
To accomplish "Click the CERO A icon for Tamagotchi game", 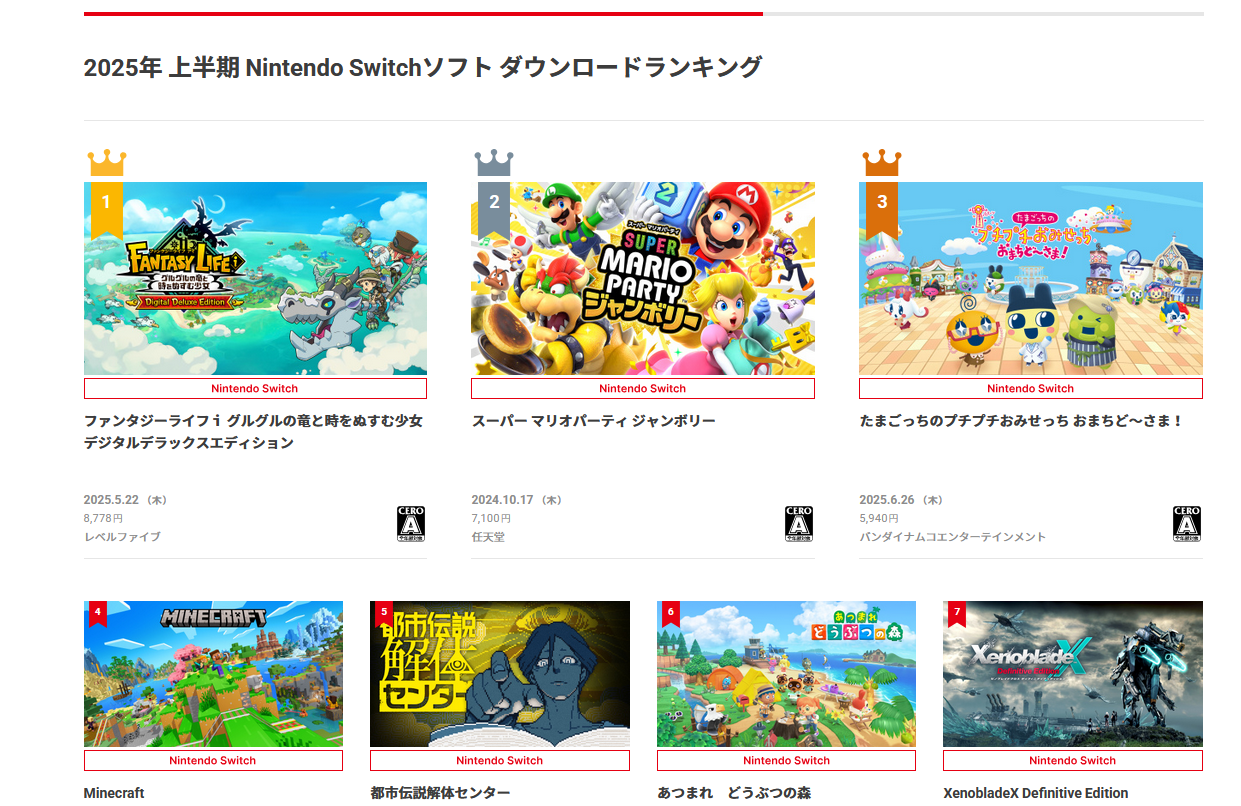I will (x=1186, y=523).
